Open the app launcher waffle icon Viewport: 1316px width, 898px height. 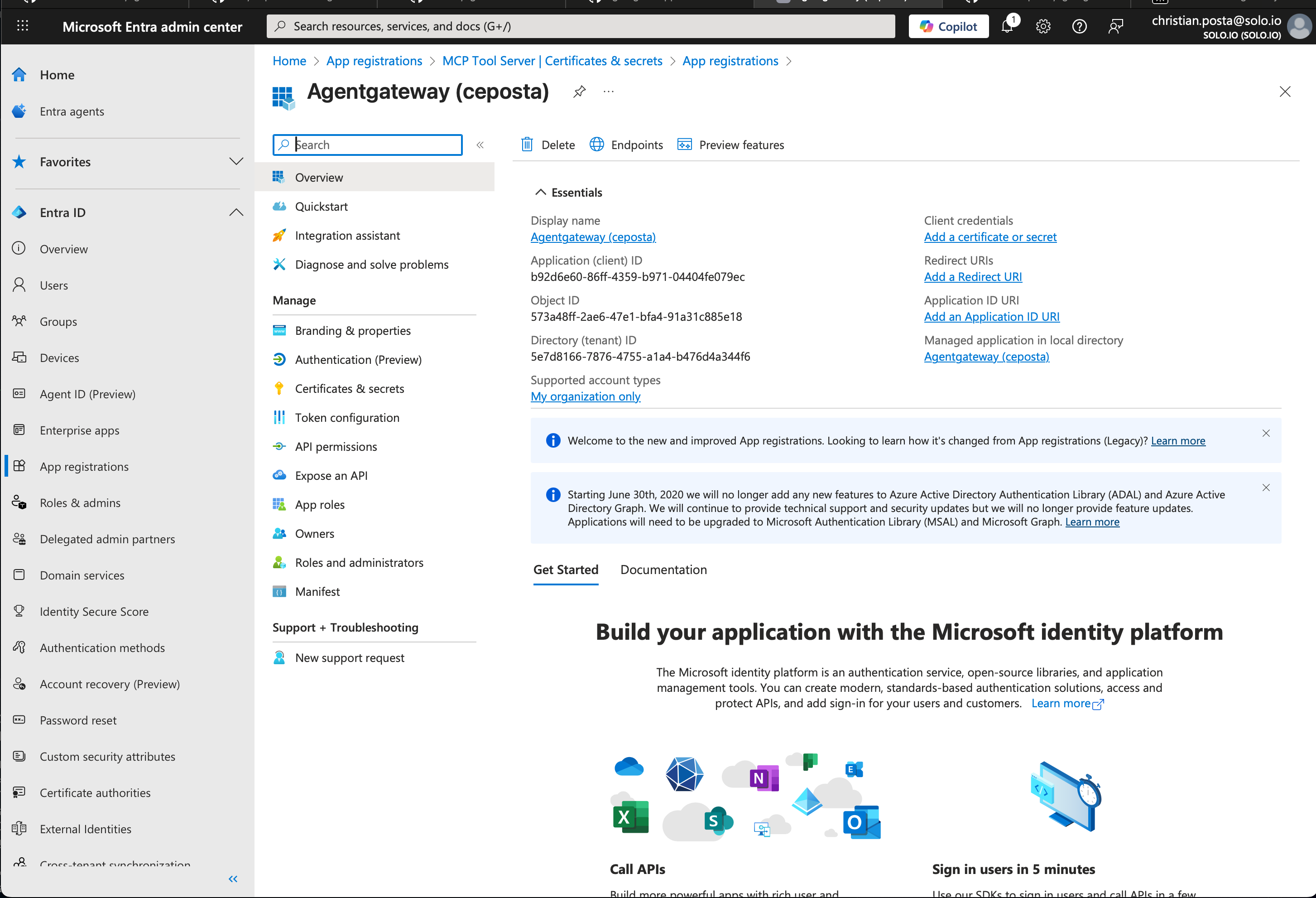[x=23, y=25]
